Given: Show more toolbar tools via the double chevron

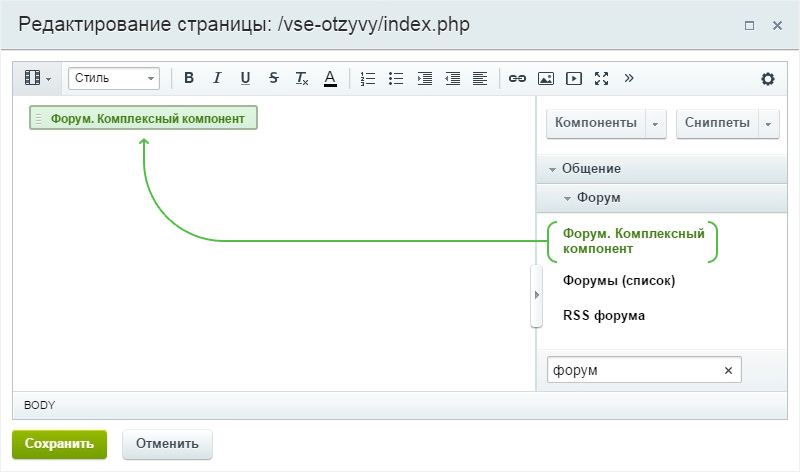Looking at the screenshot, I should tap(629, 78).
